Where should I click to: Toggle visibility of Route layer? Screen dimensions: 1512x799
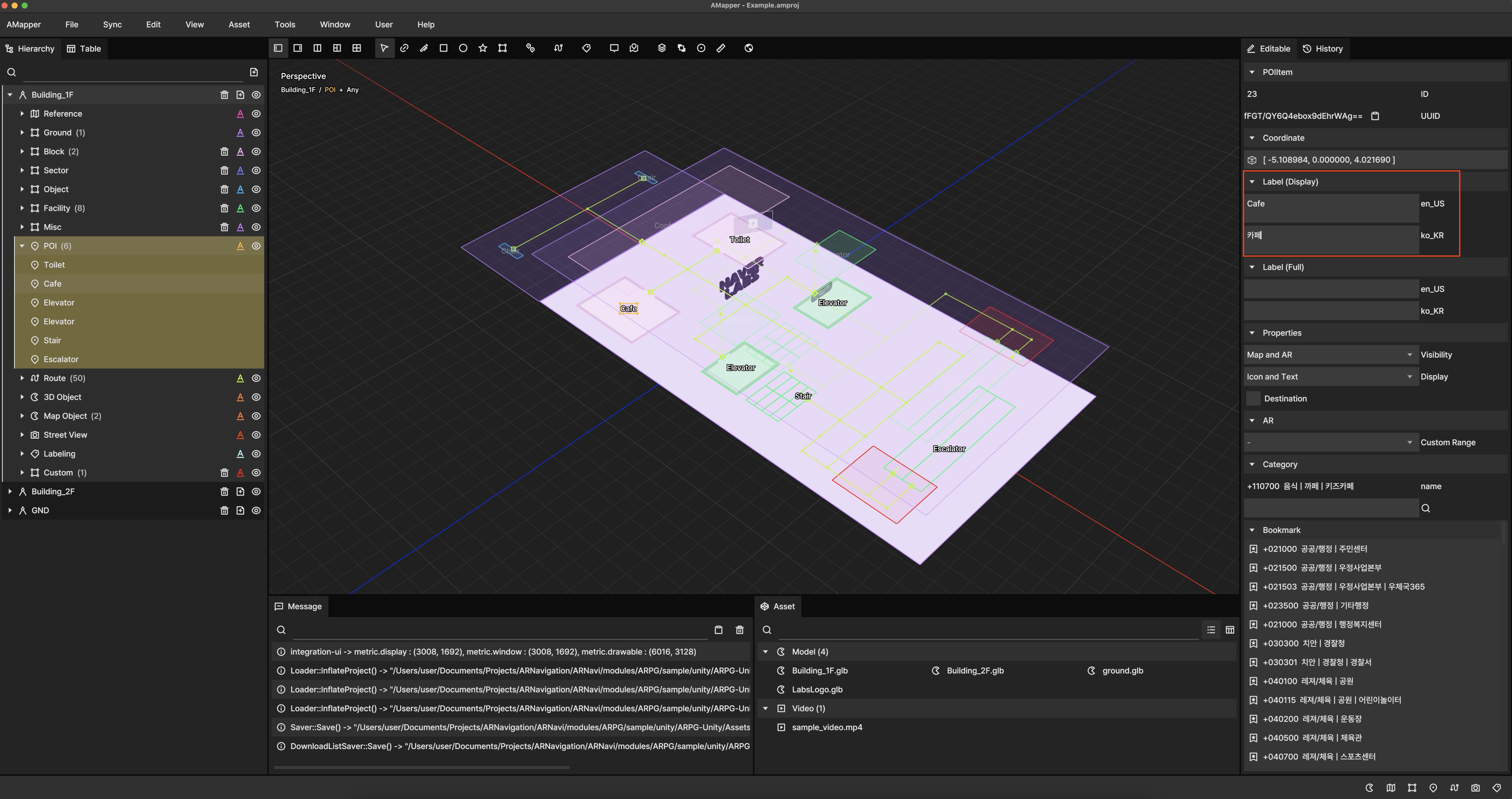click(x=257, y=378)
